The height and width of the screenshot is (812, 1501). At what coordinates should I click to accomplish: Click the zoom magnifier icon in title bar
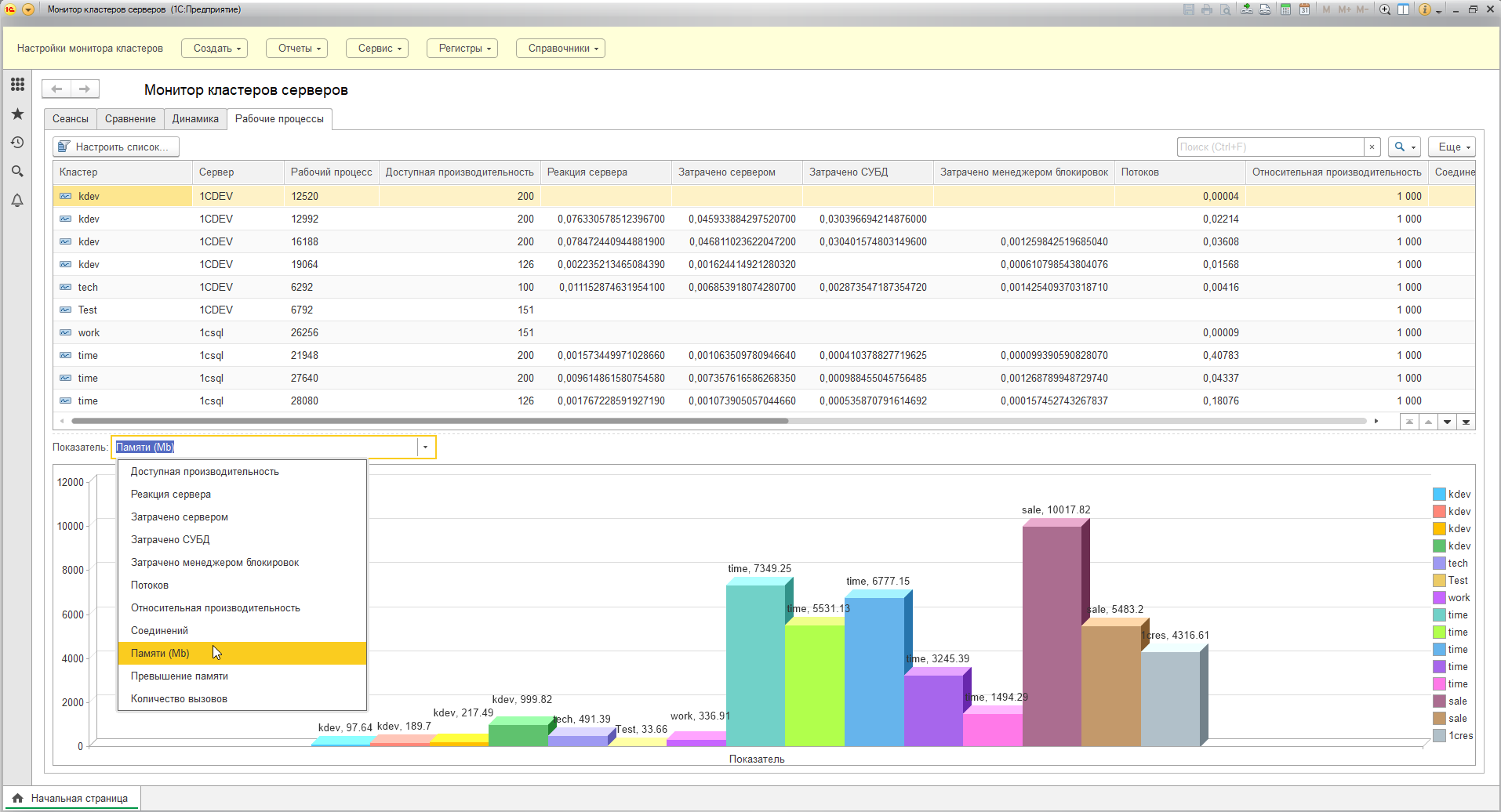click(1385, 9)
